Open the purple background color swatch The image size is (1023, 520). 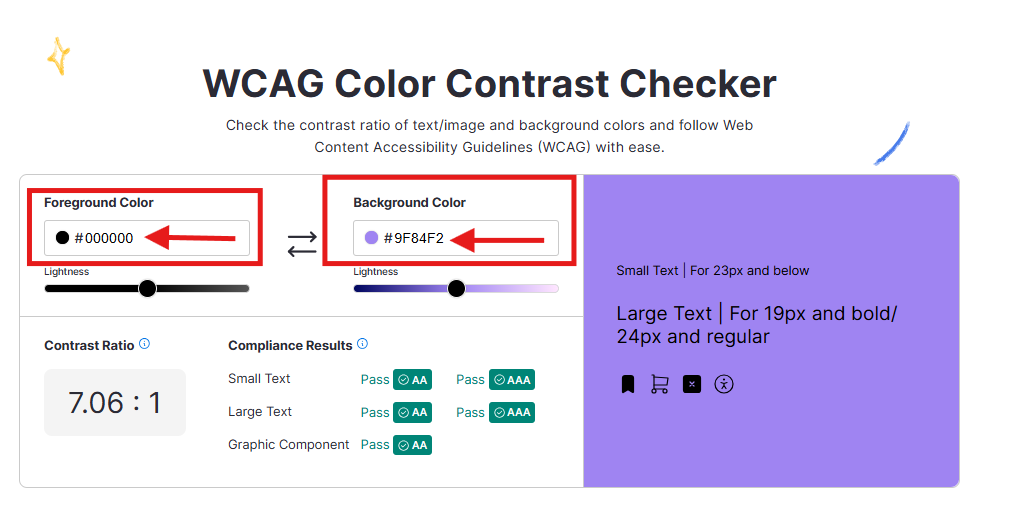[371, 238]
